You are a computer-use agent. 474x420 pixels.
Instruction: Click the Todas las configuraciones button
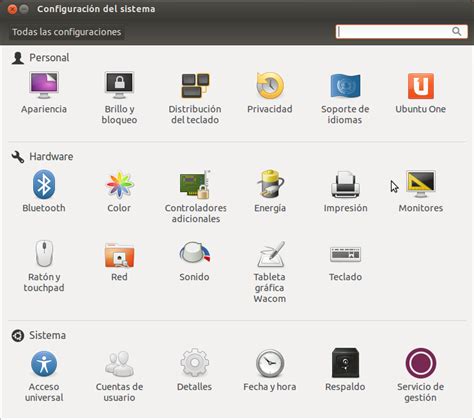click(x=67, y=32)
